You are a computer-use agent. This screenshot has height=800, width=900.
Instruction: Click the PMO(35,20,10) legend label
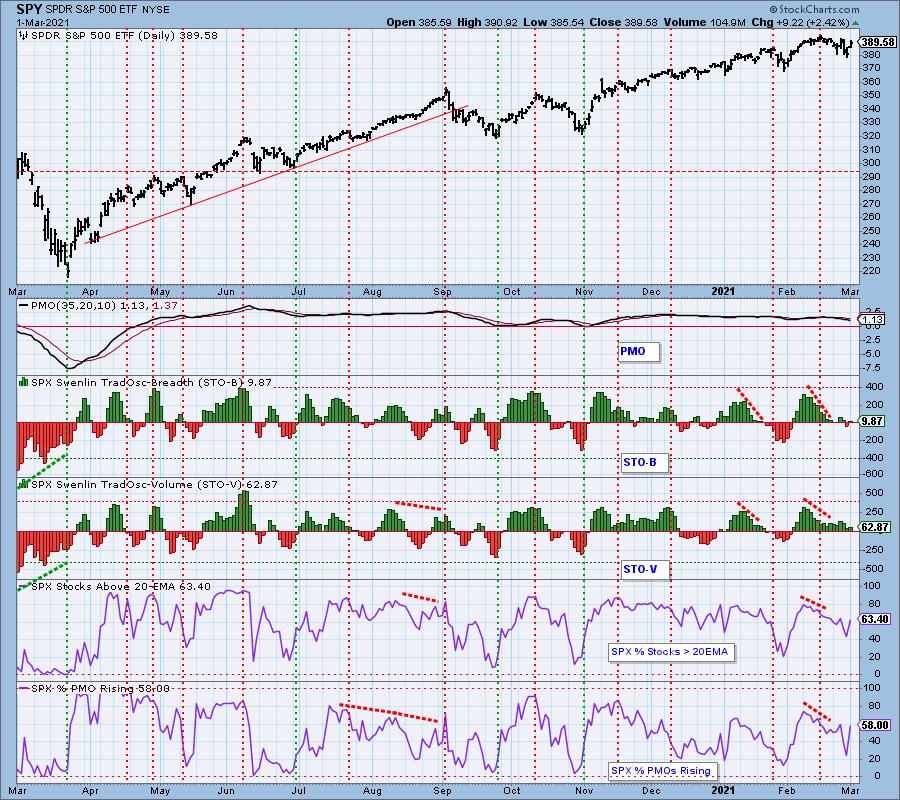[x=99, y=305]
